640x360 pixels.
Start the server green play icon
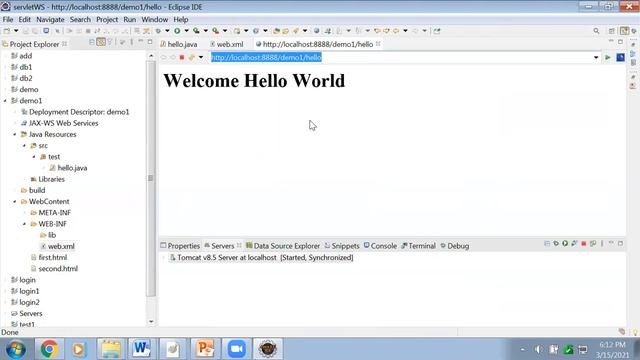tap(565, 244)
